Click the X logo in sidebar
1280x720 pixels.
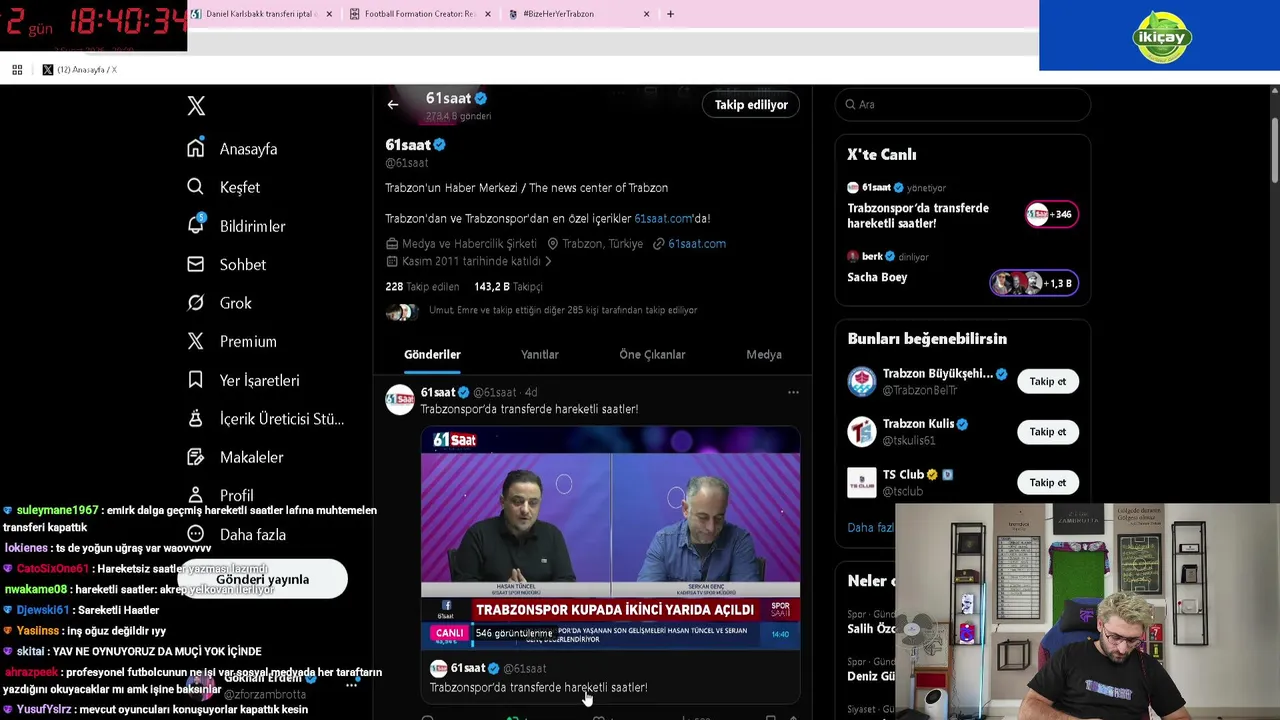pyautogui.click(x=196, y=106)
